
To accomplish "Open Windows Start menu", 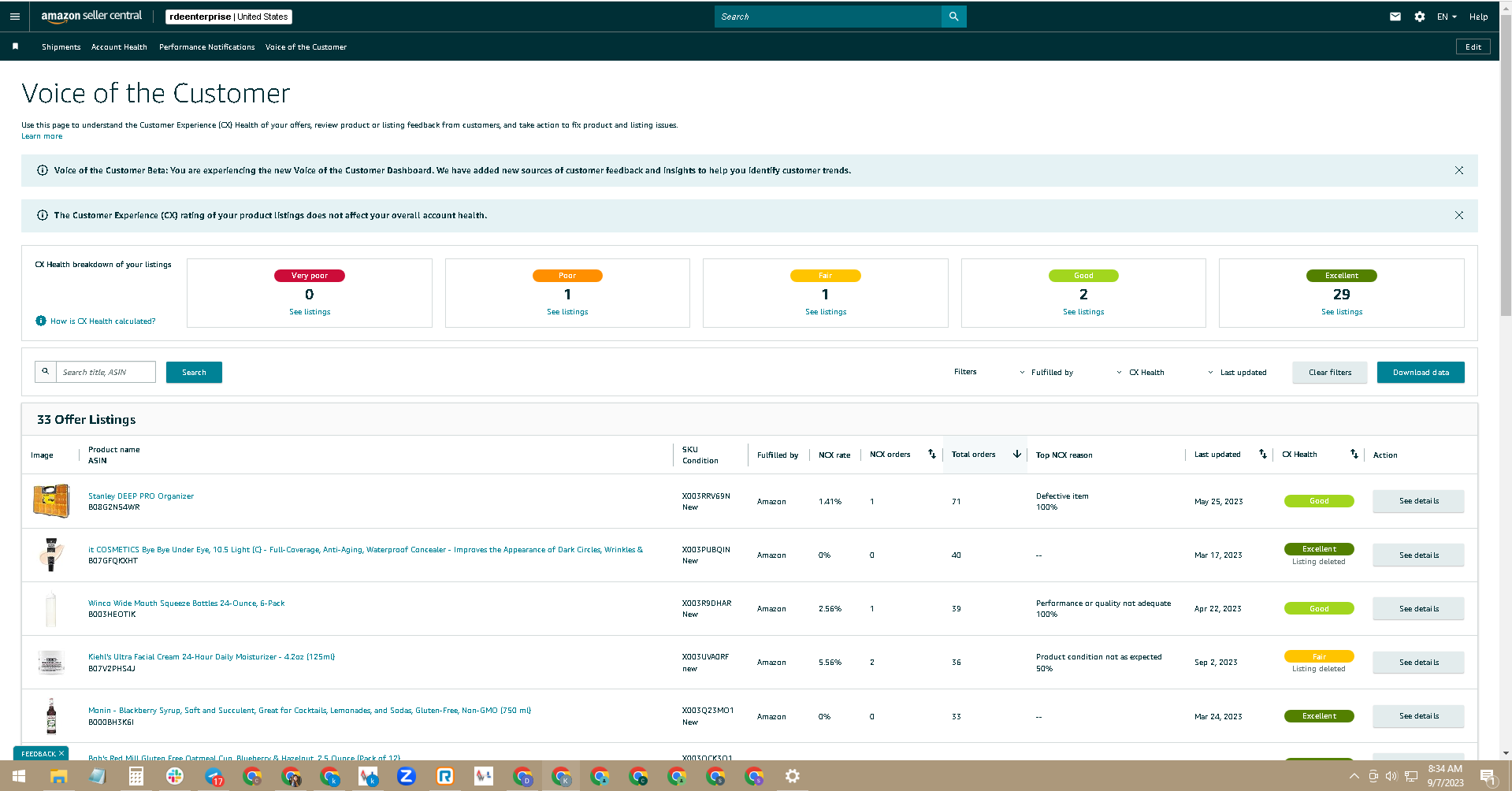I will pyautogui.click(x=19, y=776).
